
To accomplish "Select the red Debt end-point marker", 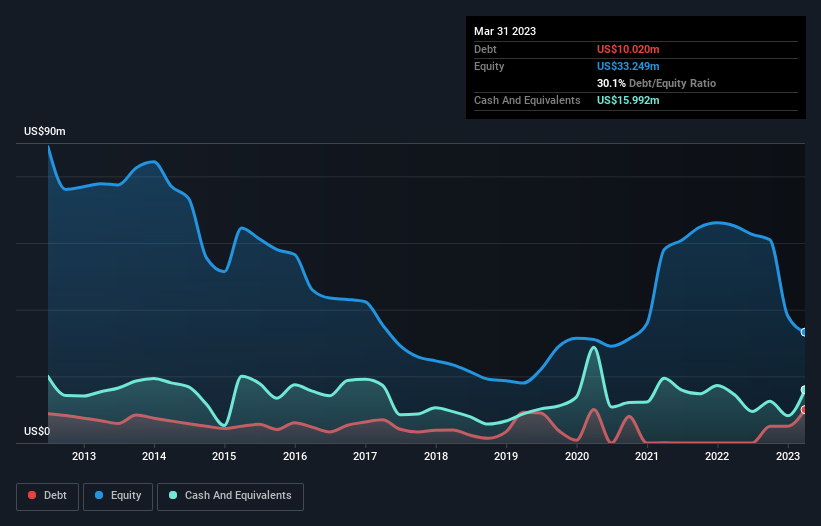I will click(804, 410).
